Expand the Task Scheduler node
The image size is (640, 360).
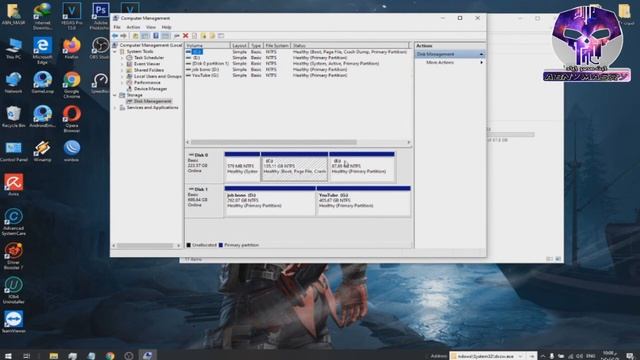pyautogui.click(x=122, y=58)
